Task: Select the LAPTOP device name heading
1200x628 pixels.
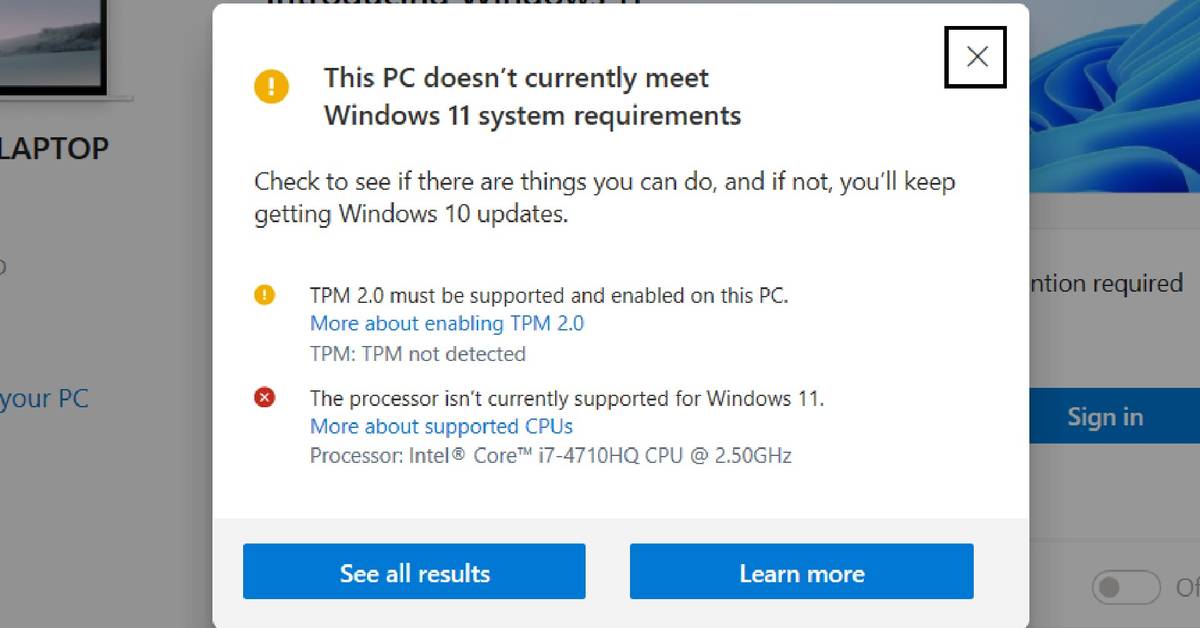Action: pos(54,149)
